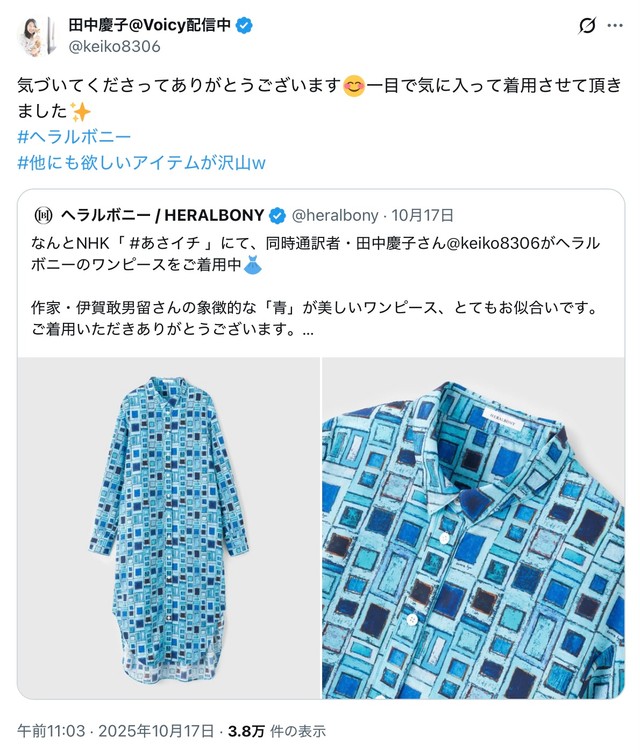Open the #他にも欲しいアイテムが沢山w hashtag
Viewport: 640px width, 755px height.
coord(142,163)
